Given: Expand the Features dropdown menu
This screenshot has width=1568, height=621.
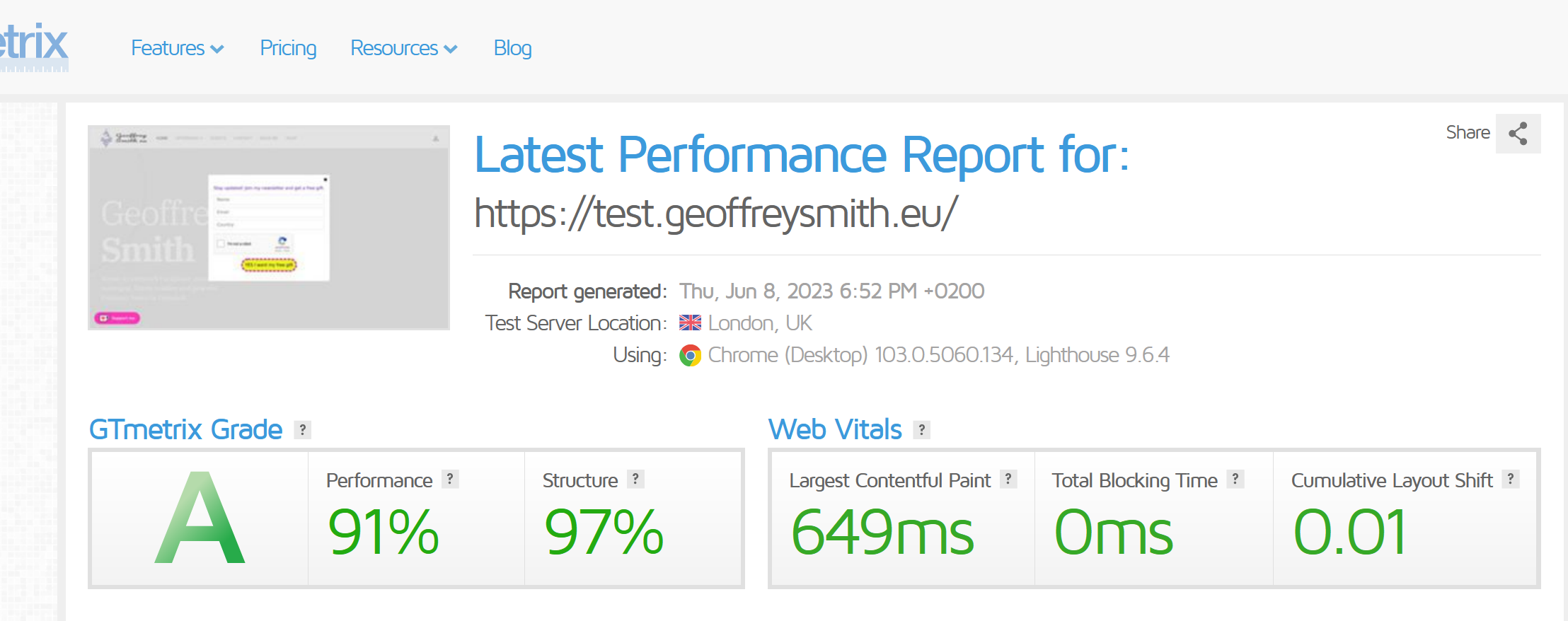Looking at the screenshot, I should click(x=178, y=48).
